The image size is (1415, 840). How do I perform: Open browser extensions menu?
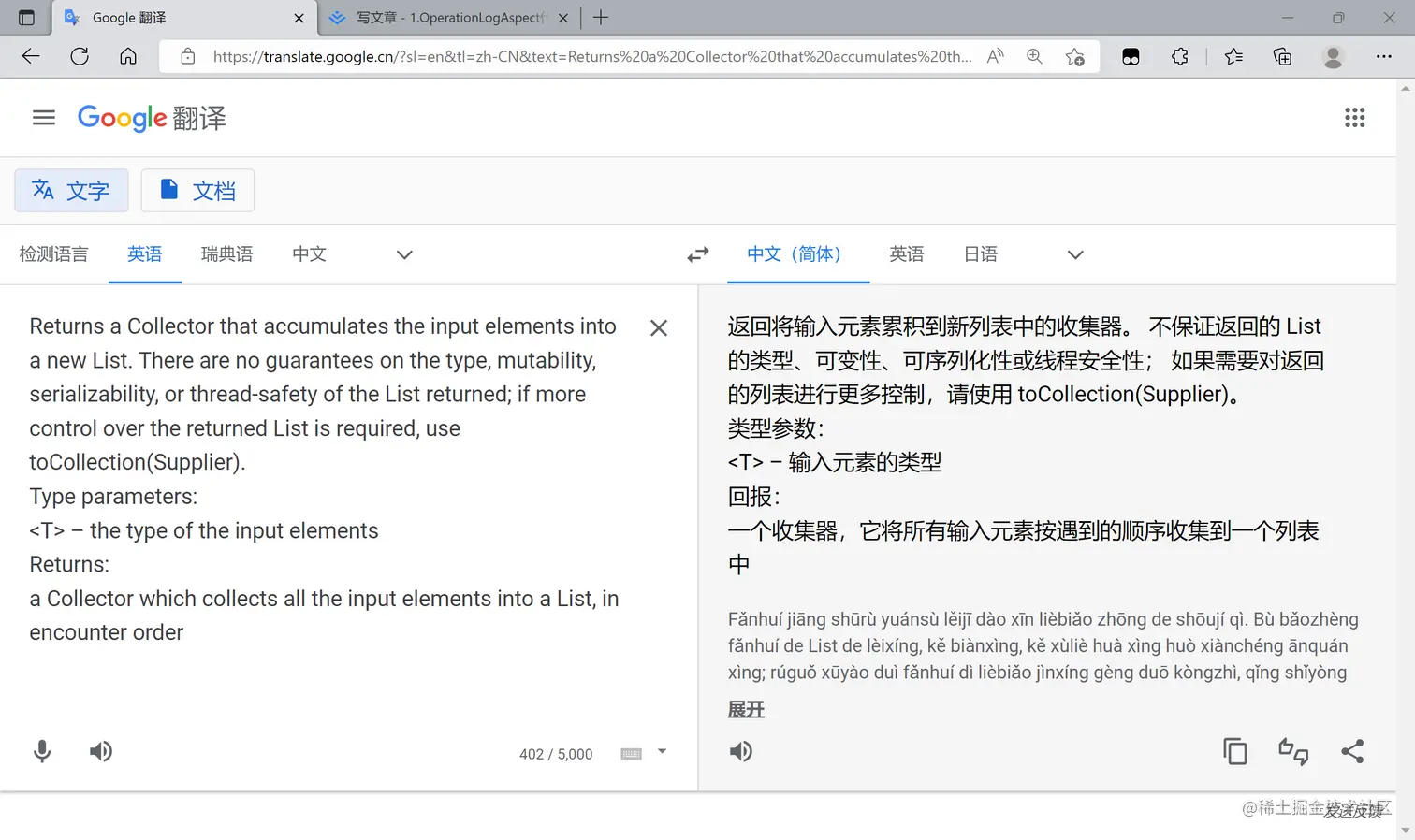click(1180, 56)
